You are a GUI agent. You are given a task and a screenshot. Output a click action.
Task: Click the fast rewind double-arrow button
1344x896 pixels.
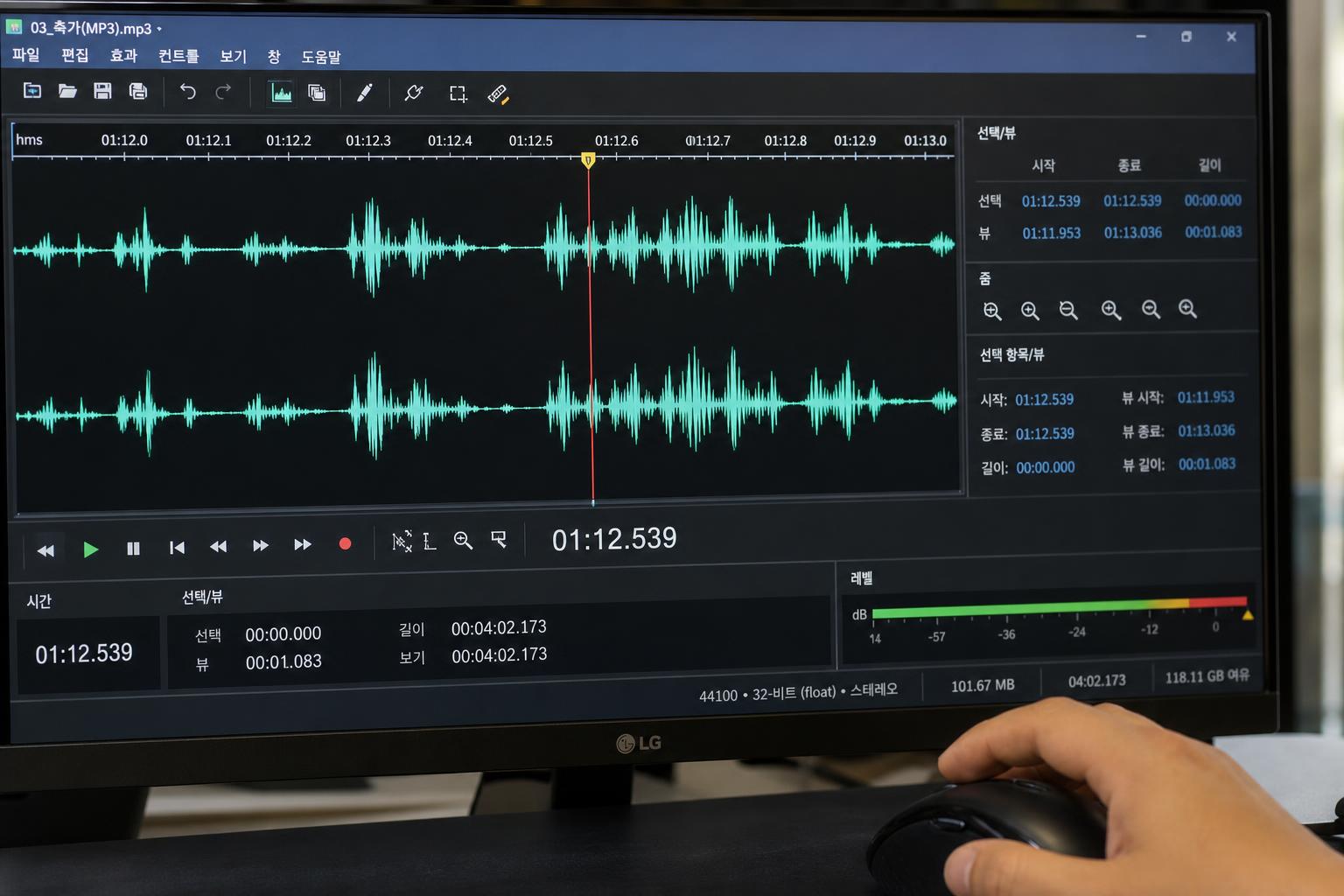click(x=219, y=547)
